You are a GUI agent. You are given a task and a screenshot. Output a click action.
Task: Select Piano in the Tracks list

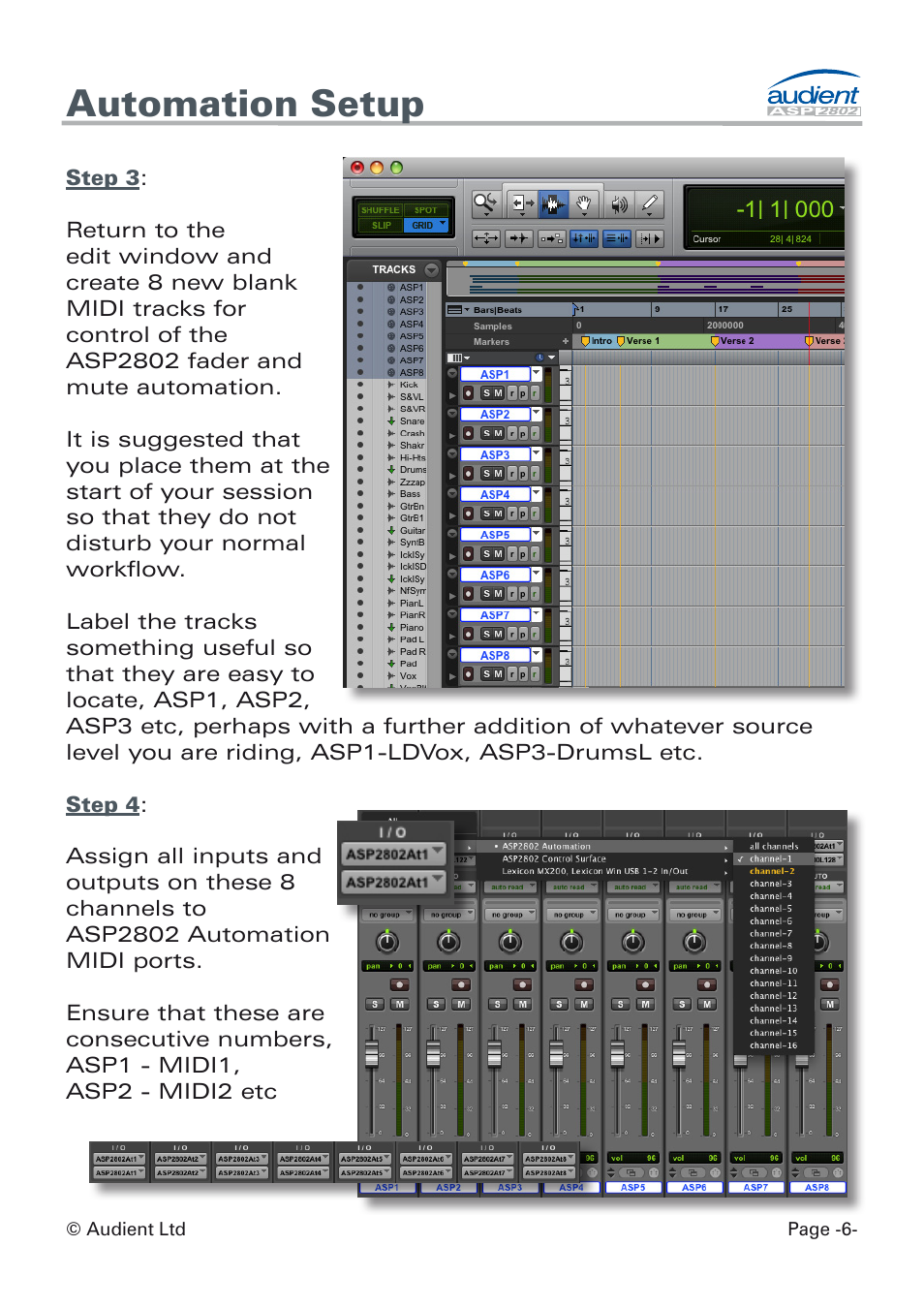412,627
